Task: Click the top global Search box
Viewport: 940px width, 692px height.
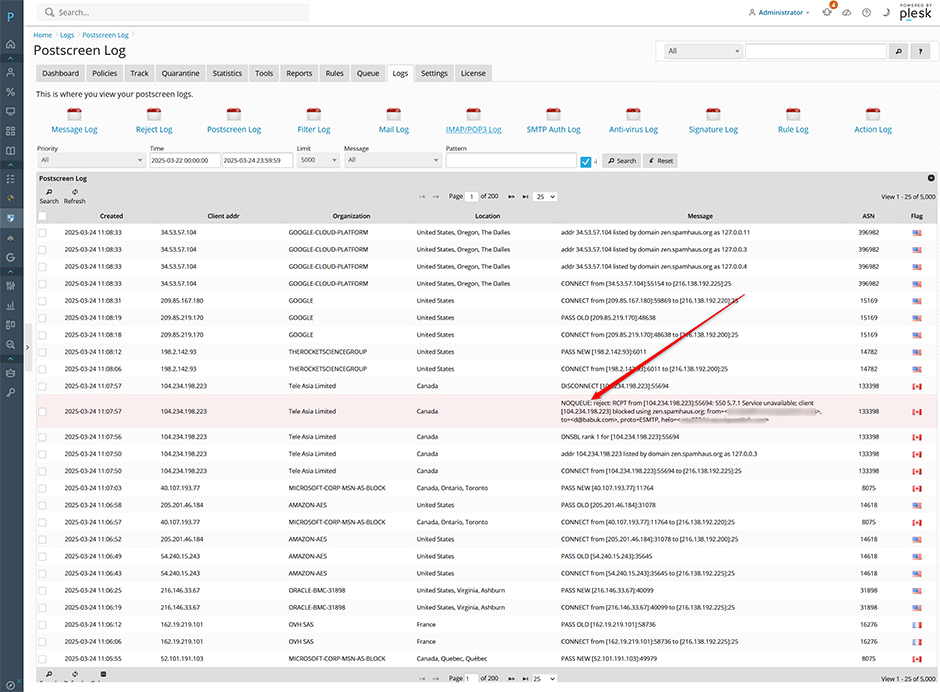Action: coord(173,12)
